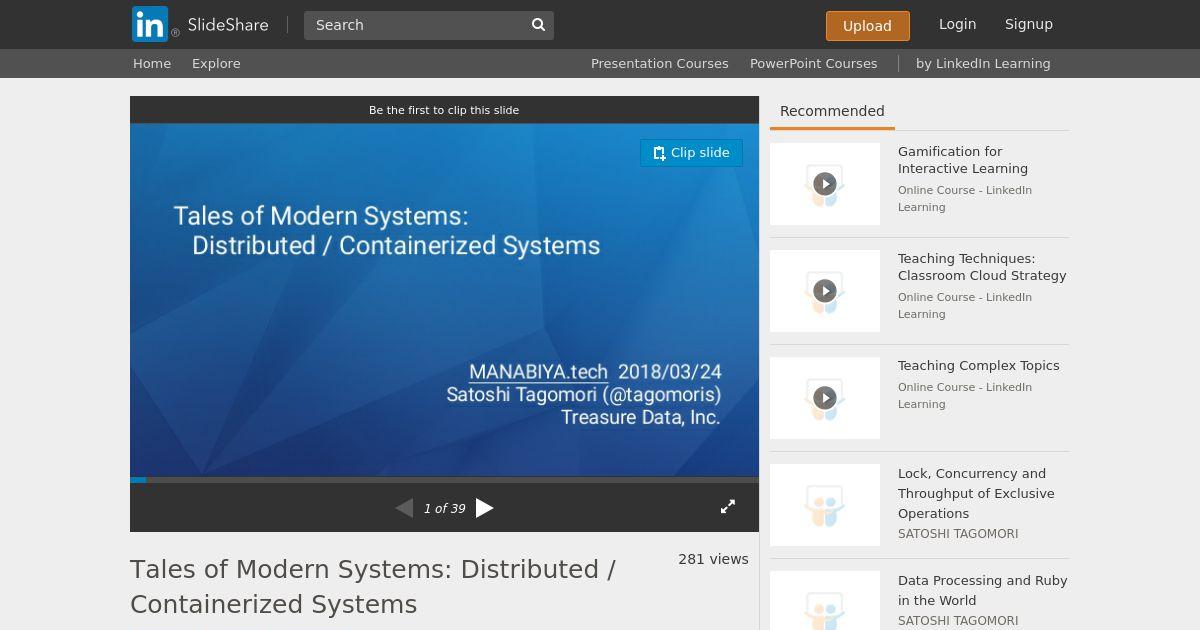This screenshot has width=1200, height=630.
Task: Open fullscreen view of slides
Action: tap(728, 507)
